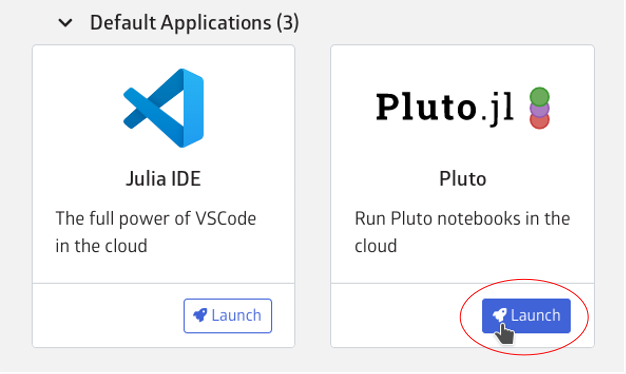This screenshot has height=374, width=626.
Task: Click the Default Applications (3) heading
Action: coord(194,23)
